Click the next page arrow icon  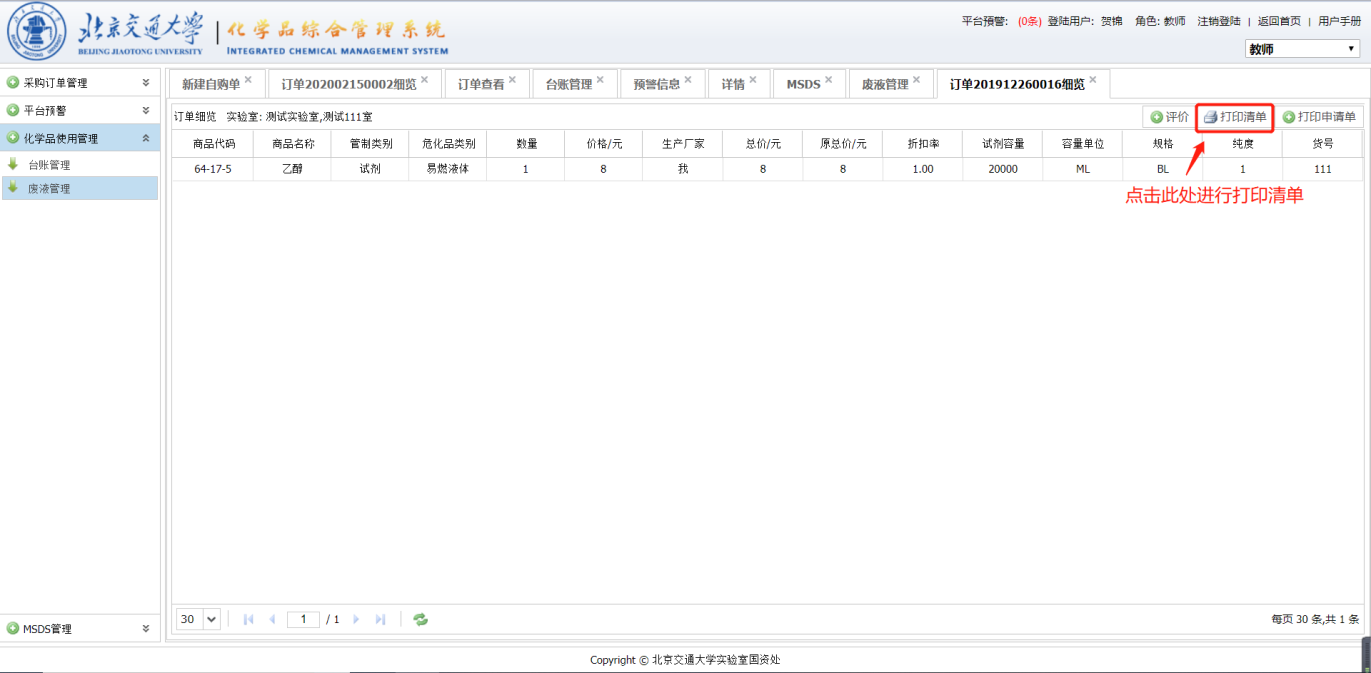pos(356,620)
